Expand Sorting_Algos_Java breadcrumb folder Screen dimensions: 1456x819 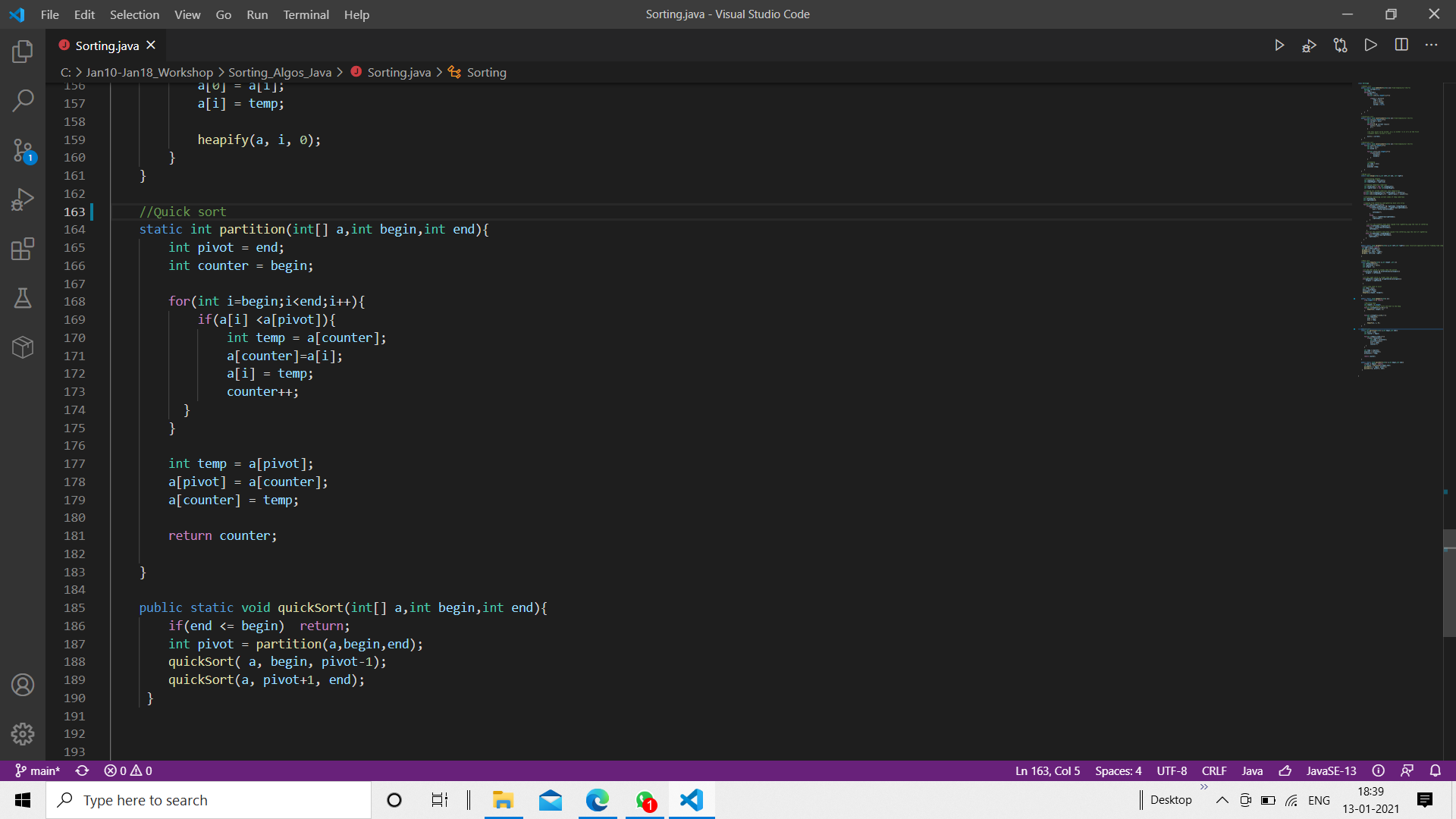(x=280, y=72)
